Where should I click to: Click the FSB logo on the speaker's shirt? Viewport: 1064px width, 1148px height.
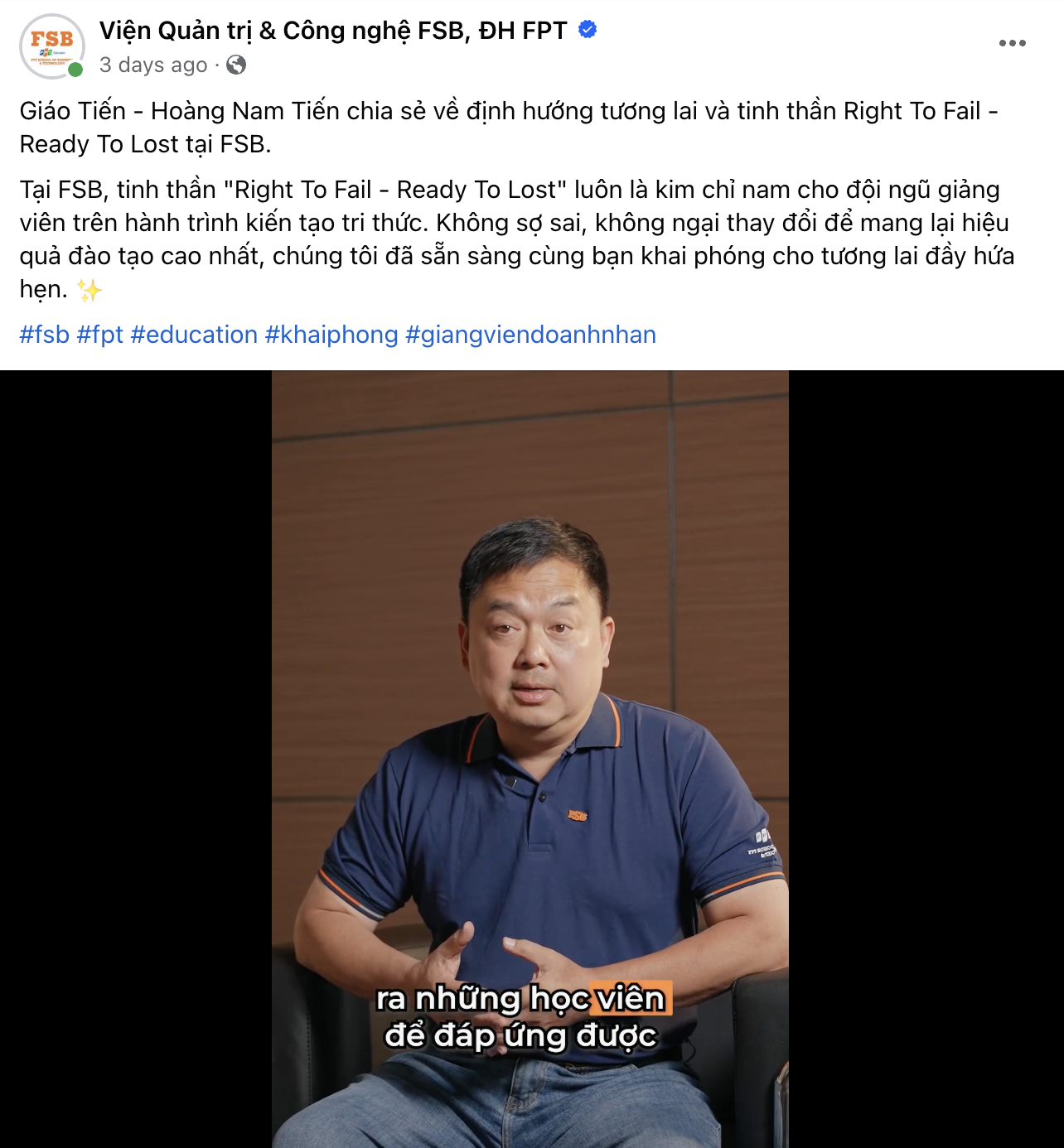[577, 816]
